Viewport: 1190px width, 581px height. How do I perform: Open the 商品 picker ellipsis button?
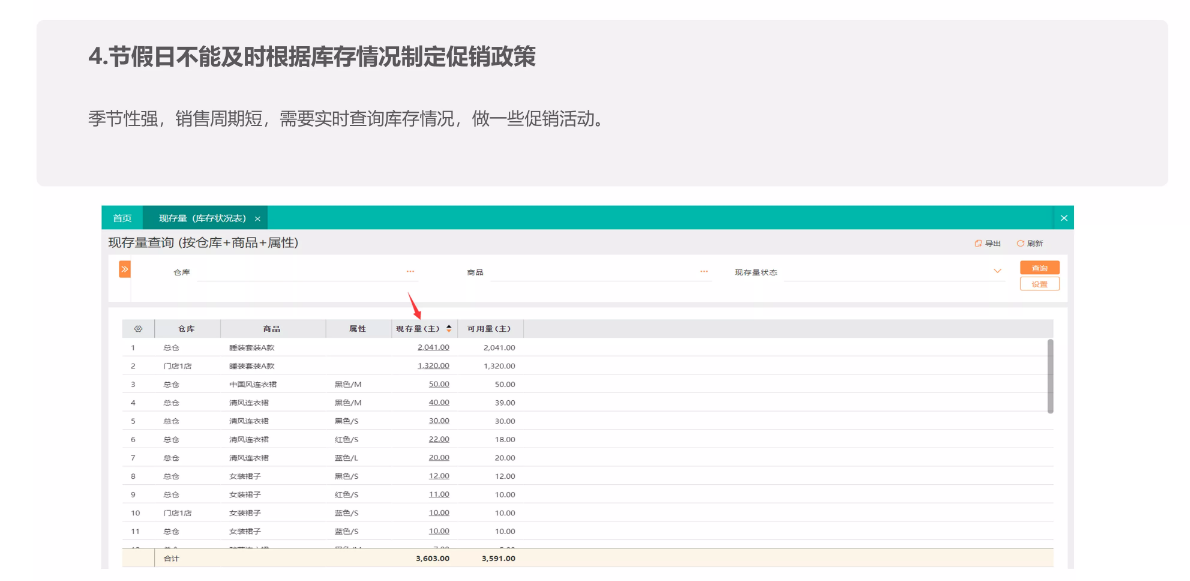coord(704,272)
